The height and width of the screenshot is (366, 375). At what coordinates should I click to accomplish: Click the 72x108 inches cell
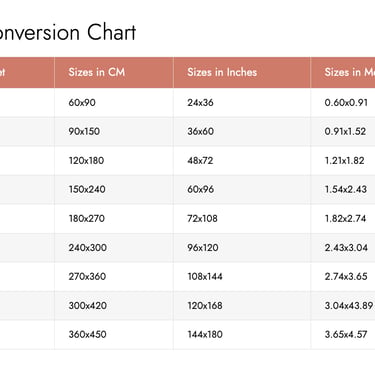(x=242, y=219)
